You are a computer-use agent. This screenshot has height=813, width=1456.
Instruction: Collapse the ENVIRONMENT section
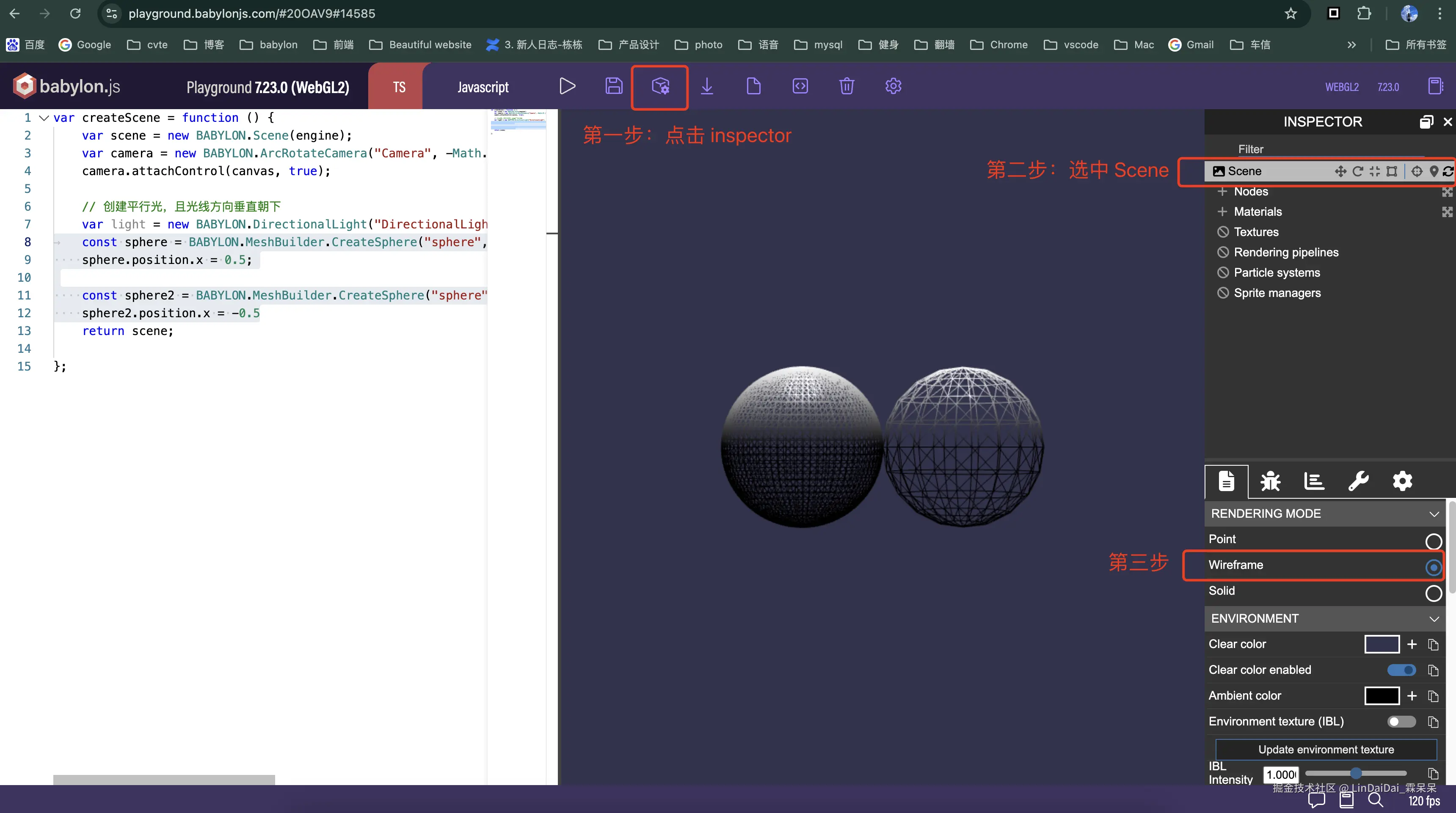tap(1434, 619)
